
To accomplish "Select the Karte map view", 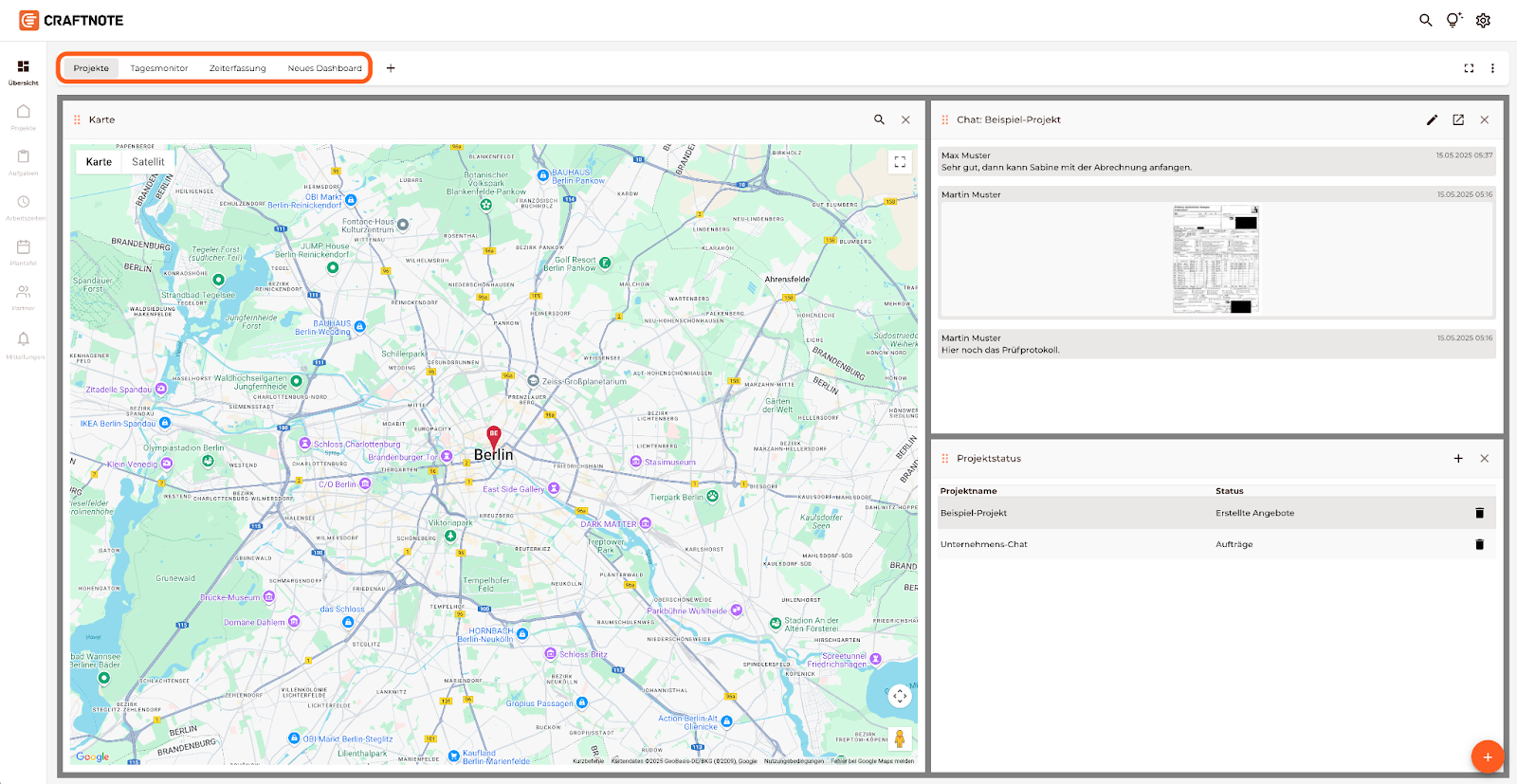I will click(x=99, y=162).
